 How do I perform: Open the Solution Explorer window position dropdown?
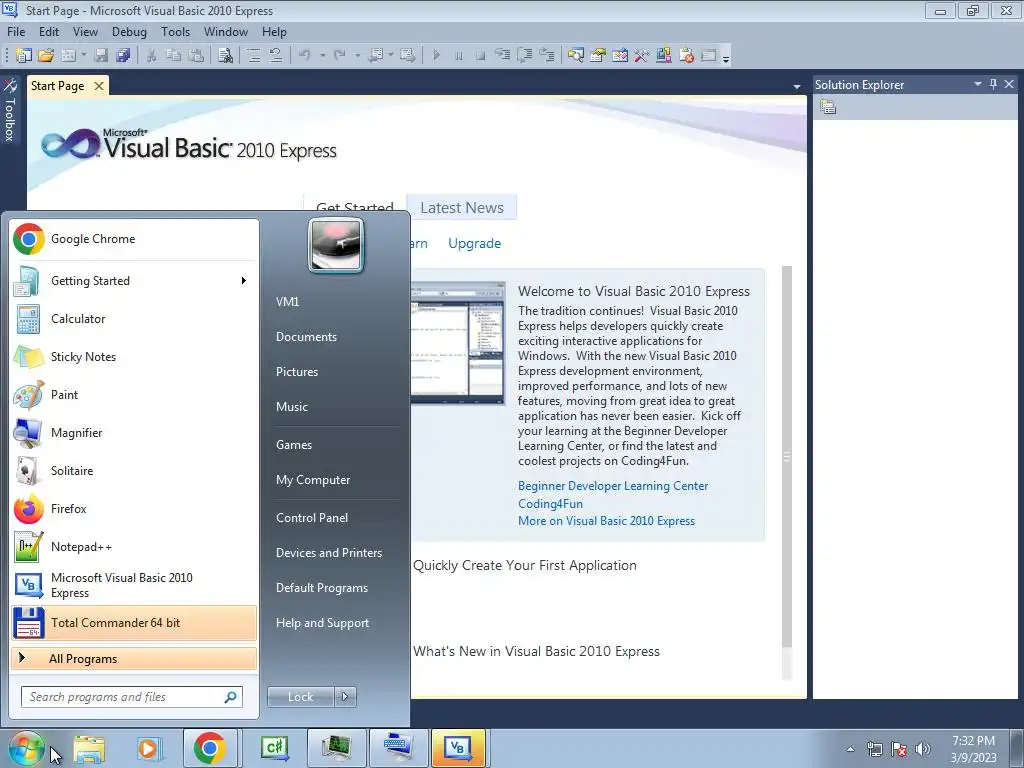pyautogui.click(x=978, y=84)
